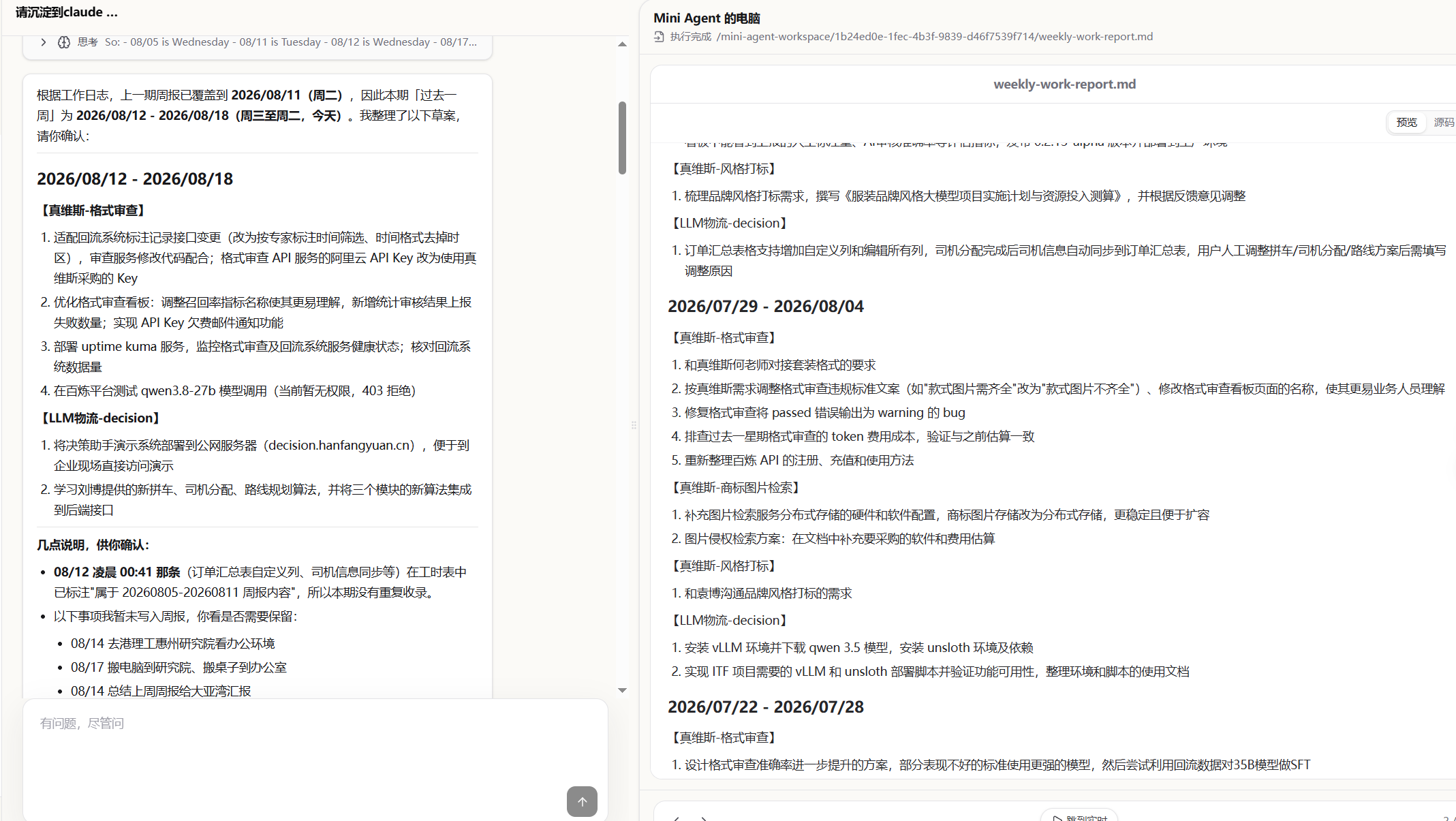
Task: Click the weekly-work-report.md file title
Action: coord(1064,84)
